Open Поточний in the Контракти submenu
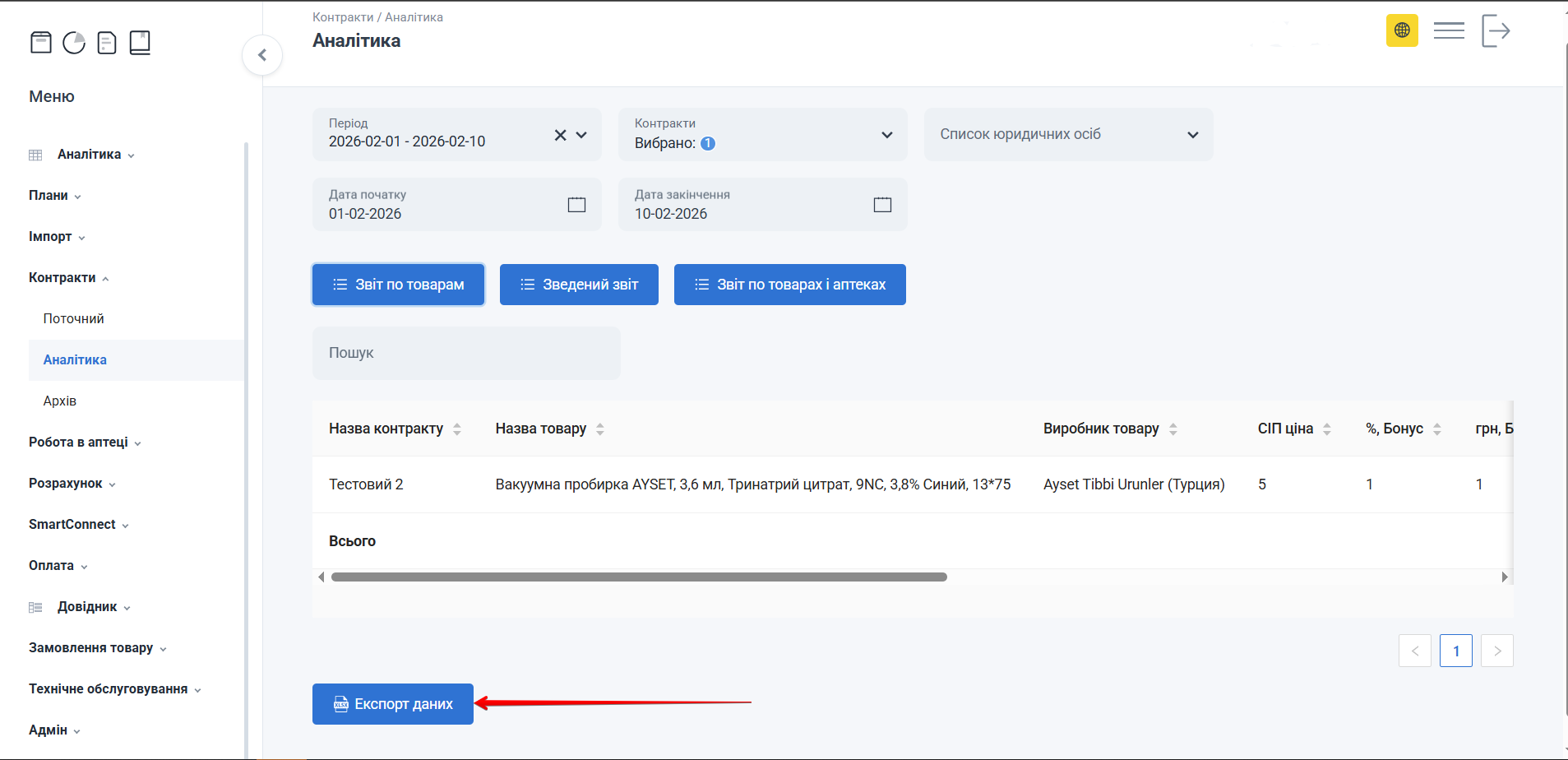 click(x=74, y=319)
